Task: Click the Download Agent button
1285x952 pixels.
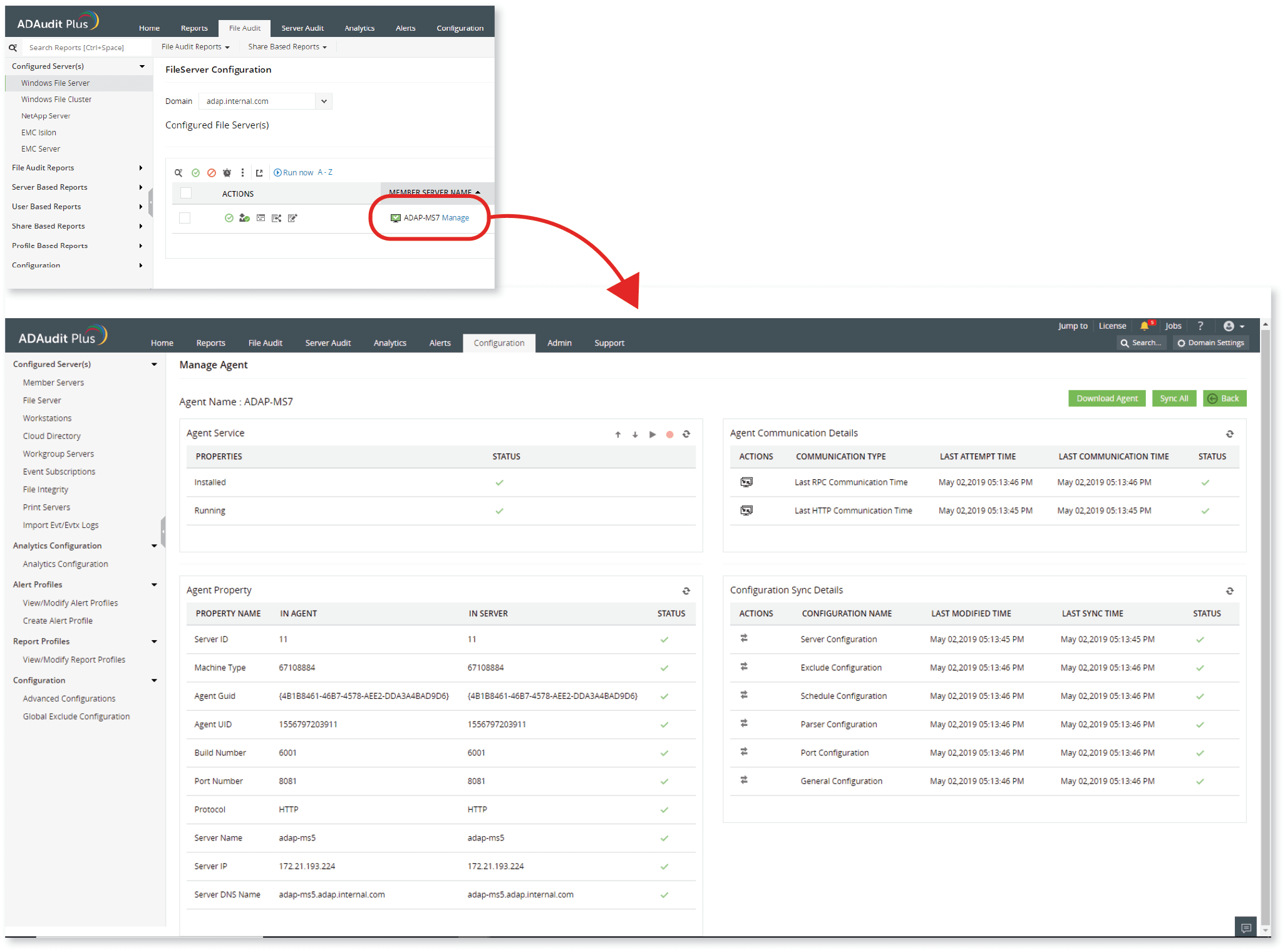Action: [x=1107, y=398]
